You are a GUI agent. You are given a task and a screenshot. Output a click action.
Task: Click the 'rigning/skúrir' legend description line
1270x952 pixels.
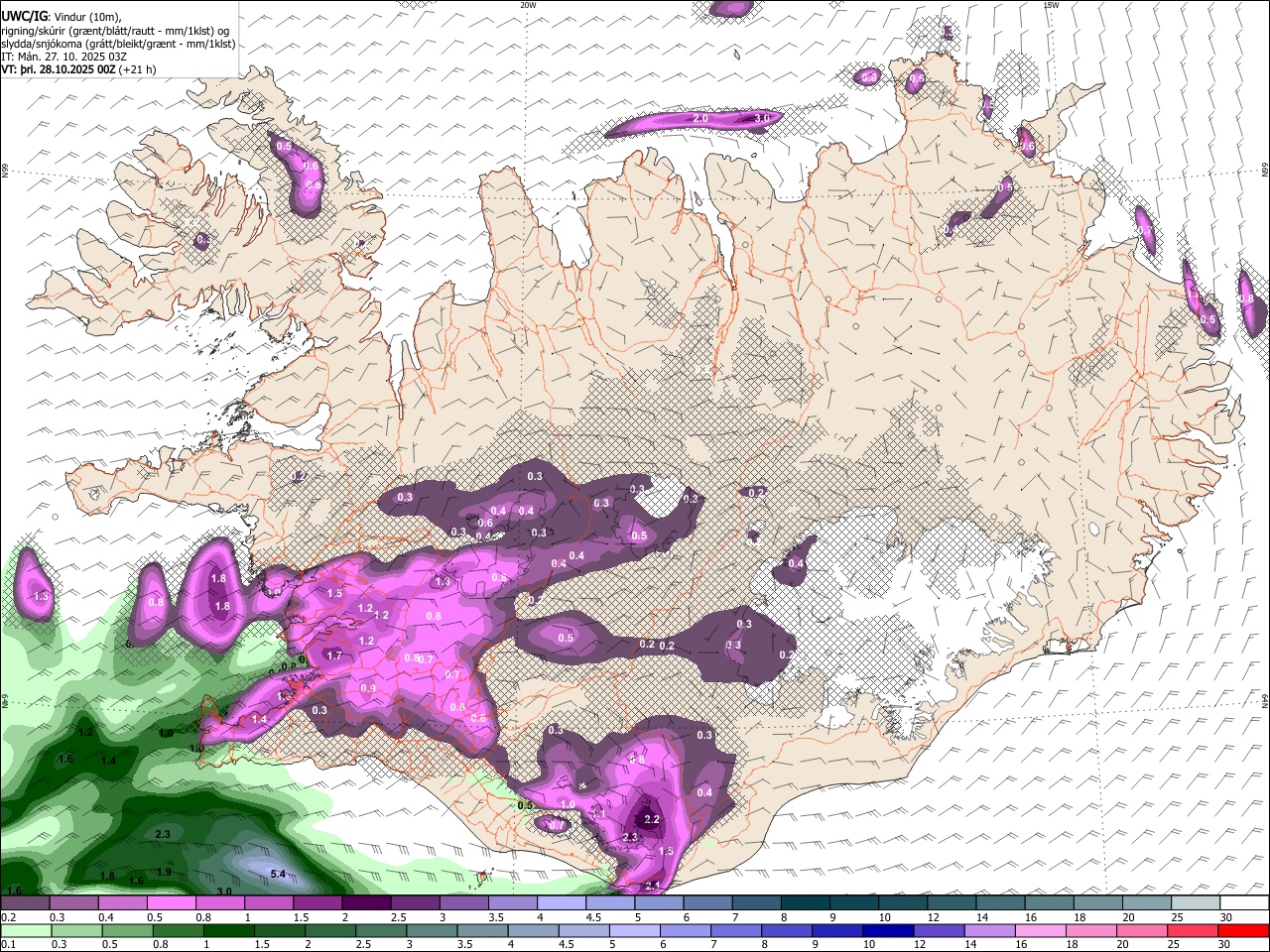pyautogui.click(x=115, y=31)
